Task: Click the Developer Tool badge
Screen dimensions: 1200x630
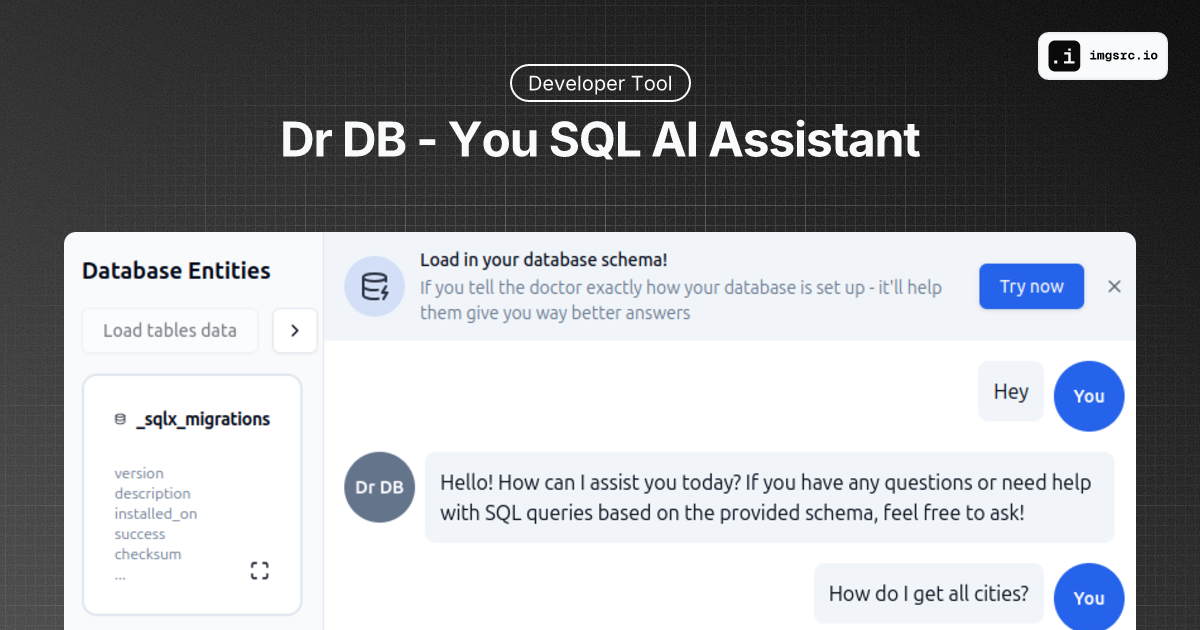Action: tap(600, 83)
